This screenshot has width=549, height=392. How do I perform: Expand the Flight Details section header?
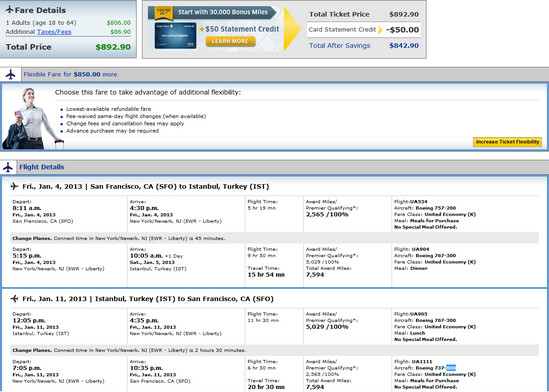[x=42, y=167]
